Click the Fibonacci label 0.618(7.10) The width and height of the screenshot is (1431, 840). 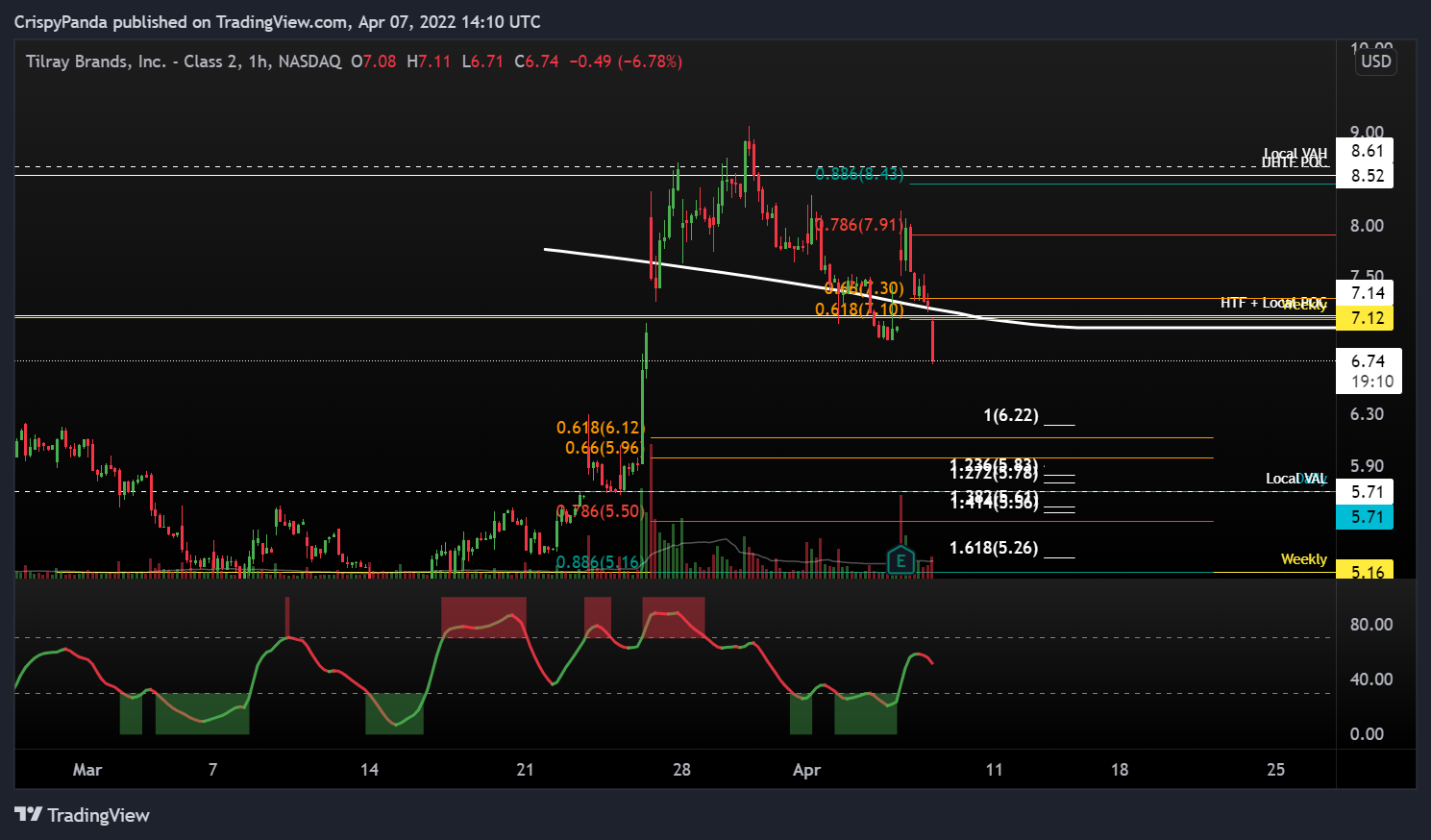click(859, 309)
